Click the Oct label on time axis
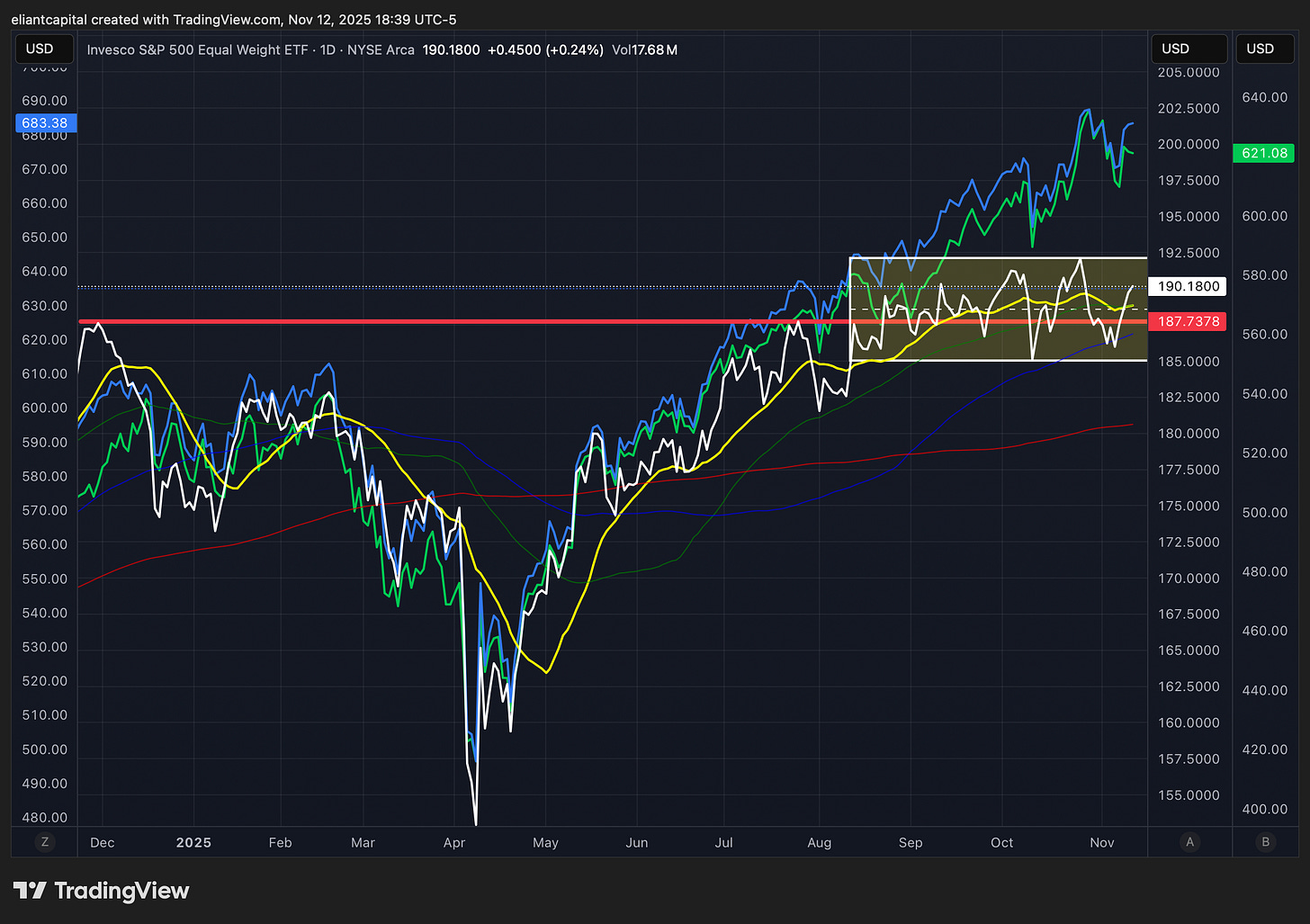1310x924 pixels. coord(1001,843)
